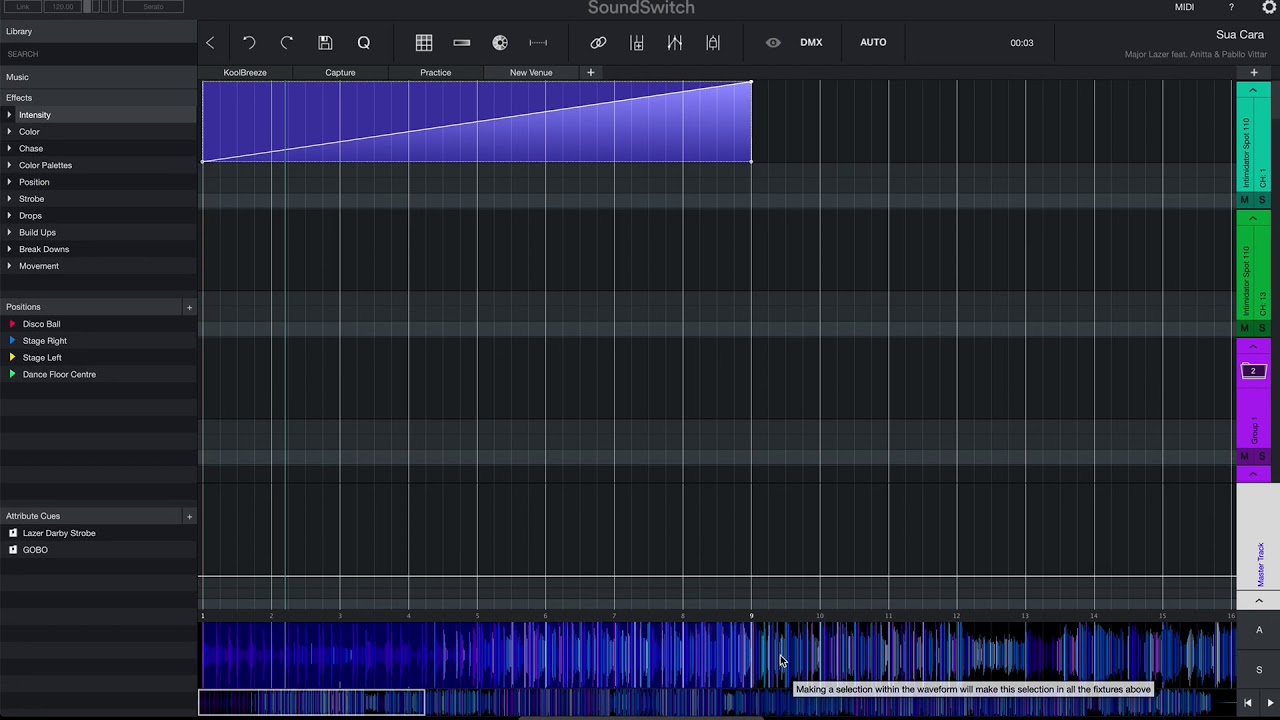
Task: Solo the Group 1 track
Action: (1262, 456)
